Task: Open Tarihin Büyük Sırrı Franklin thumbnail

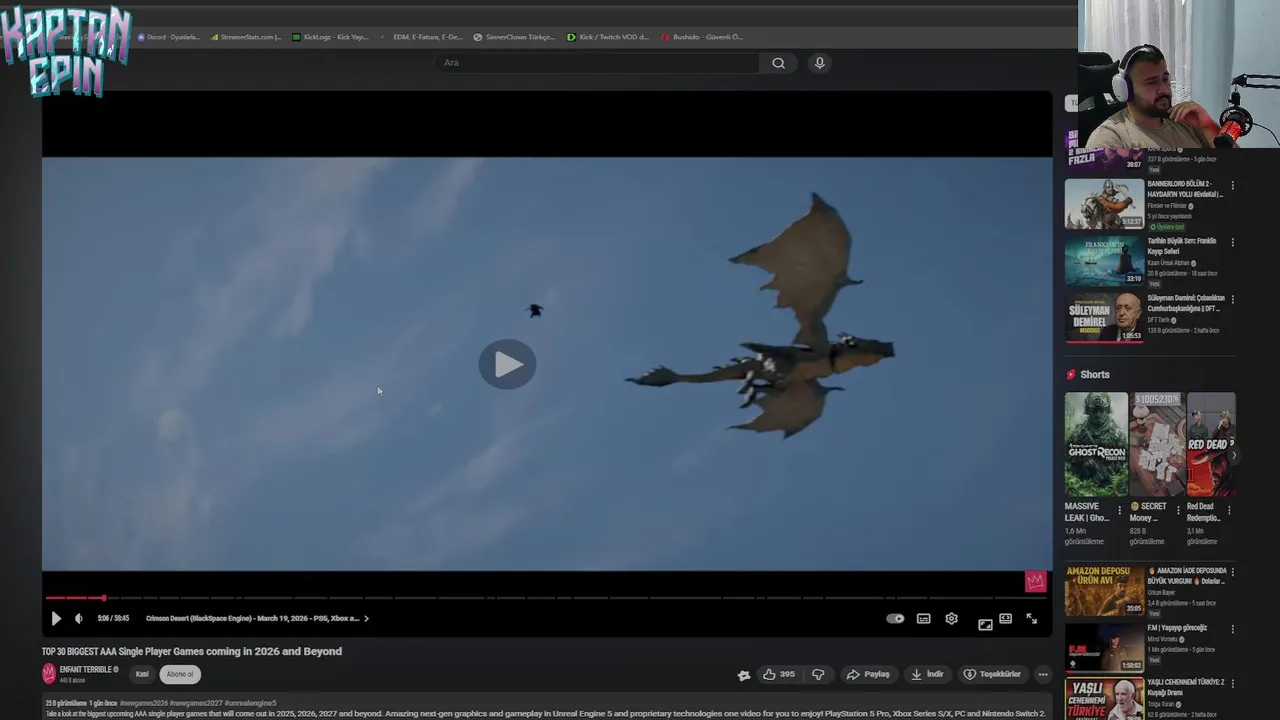Action: [x=1104, y=261]
